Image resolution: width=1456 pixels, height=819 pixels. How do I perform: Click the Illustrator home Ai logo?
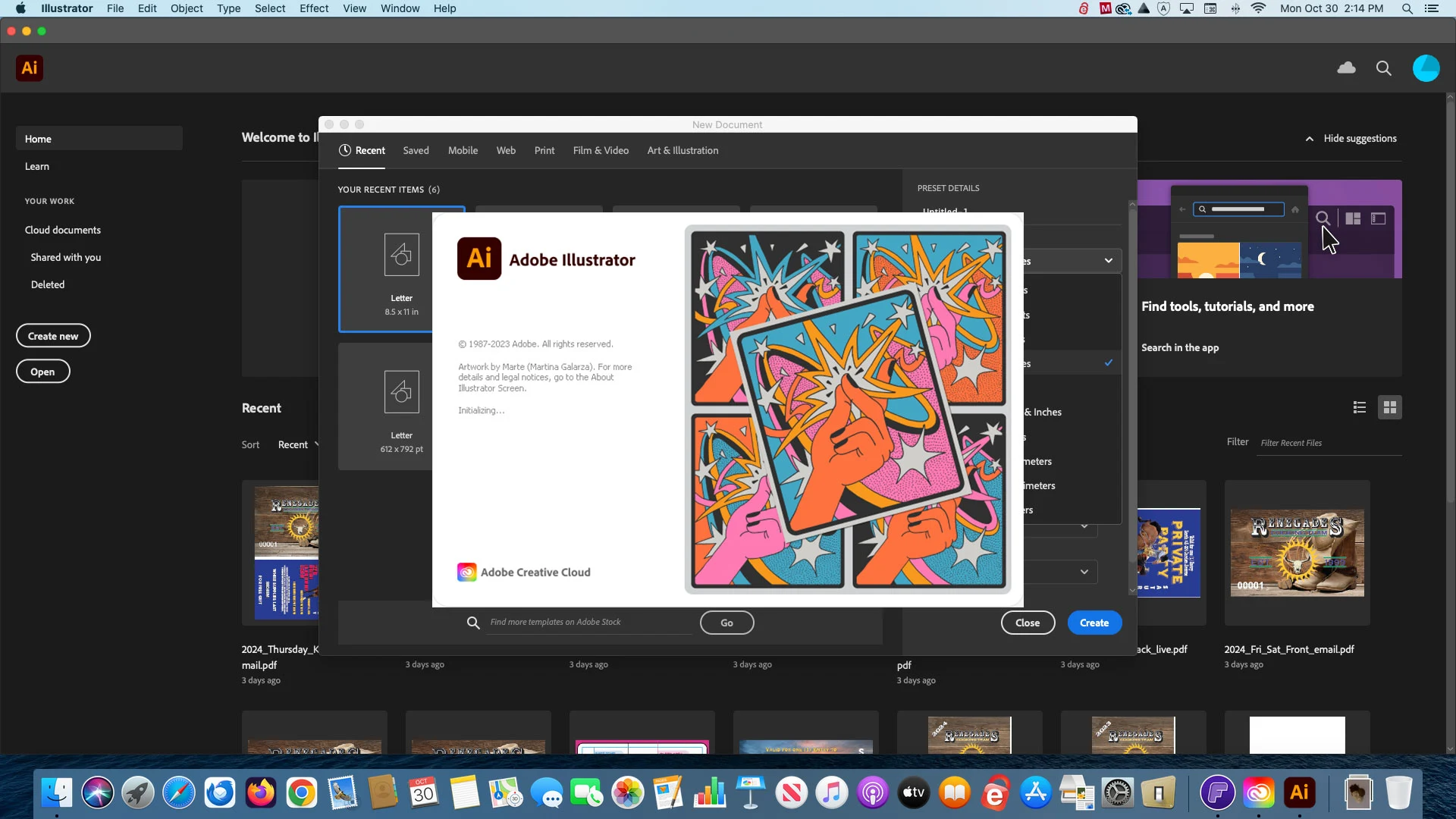[30, 67]
